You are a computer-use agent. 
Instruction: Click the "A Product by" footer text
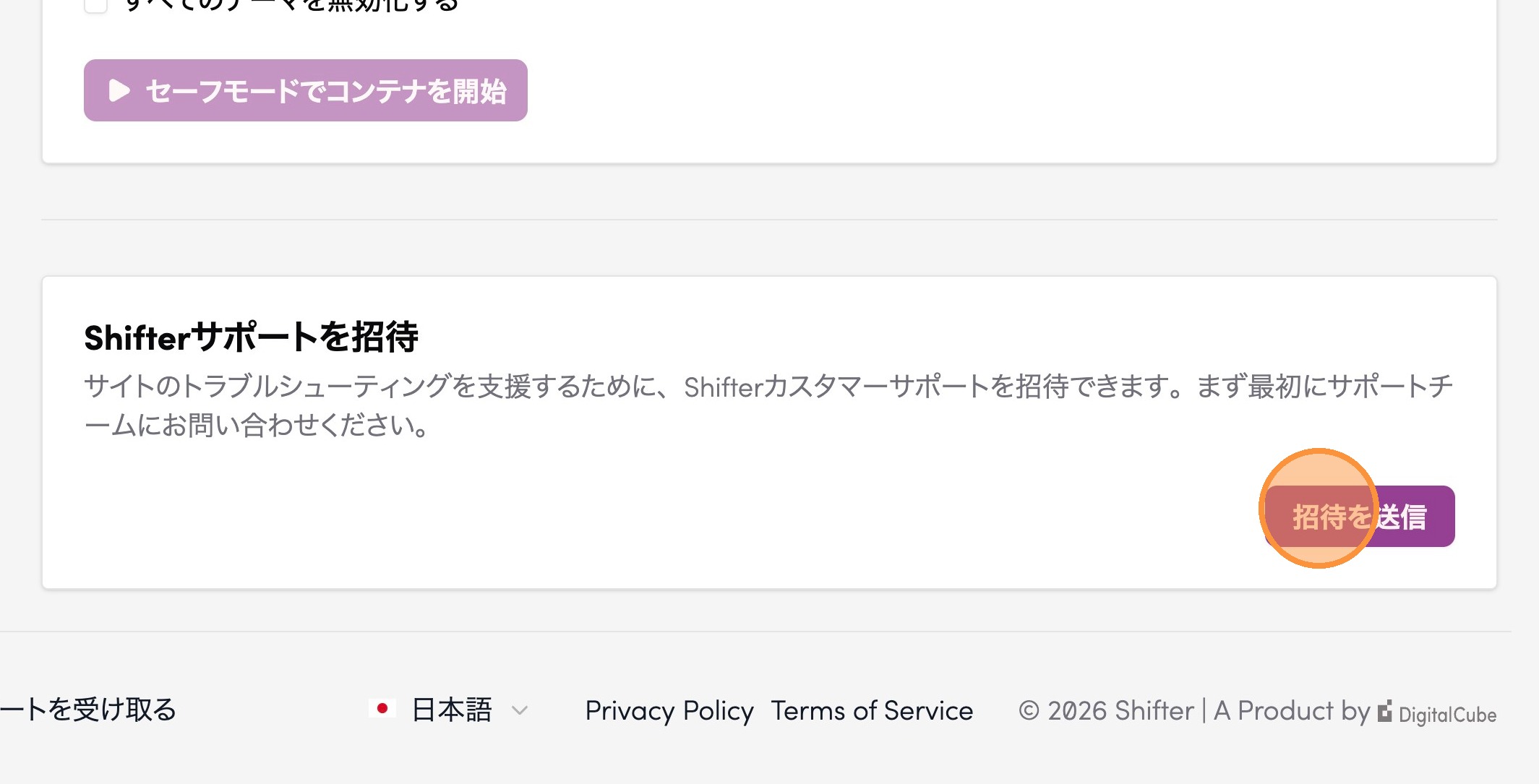[1292, 711]
